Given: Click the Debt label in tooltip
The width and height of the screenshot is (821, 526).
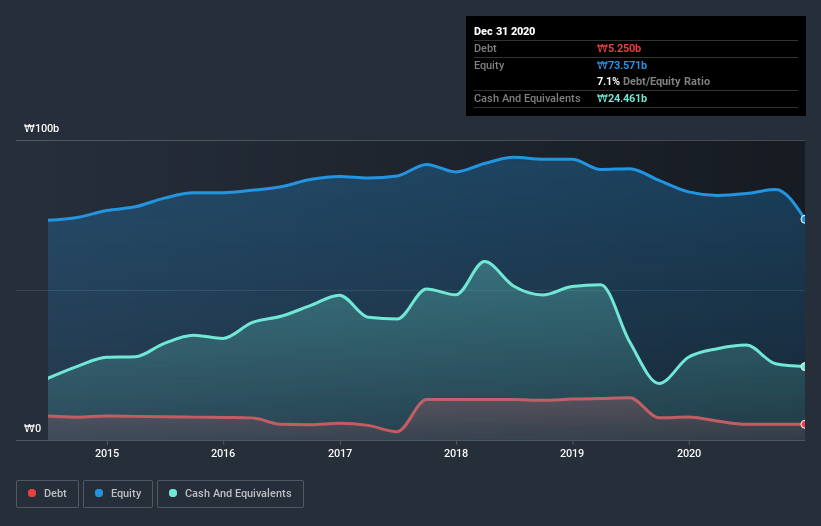Looking at the screenshot, I should [485, 48].
